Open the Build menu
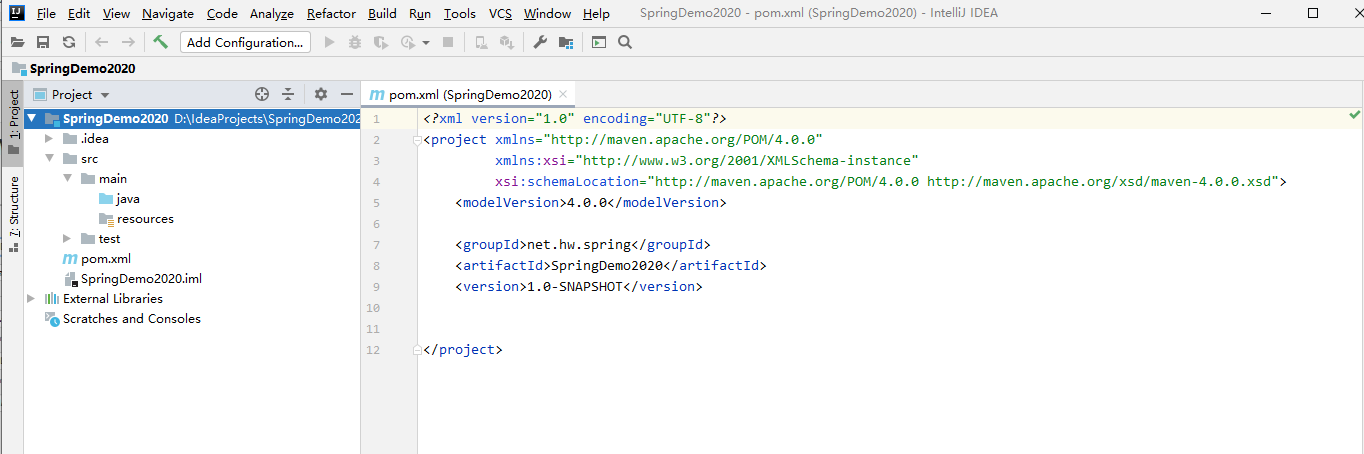This screenshot has height=454, width=1364. pyautogui.click(x=382, y=14)
